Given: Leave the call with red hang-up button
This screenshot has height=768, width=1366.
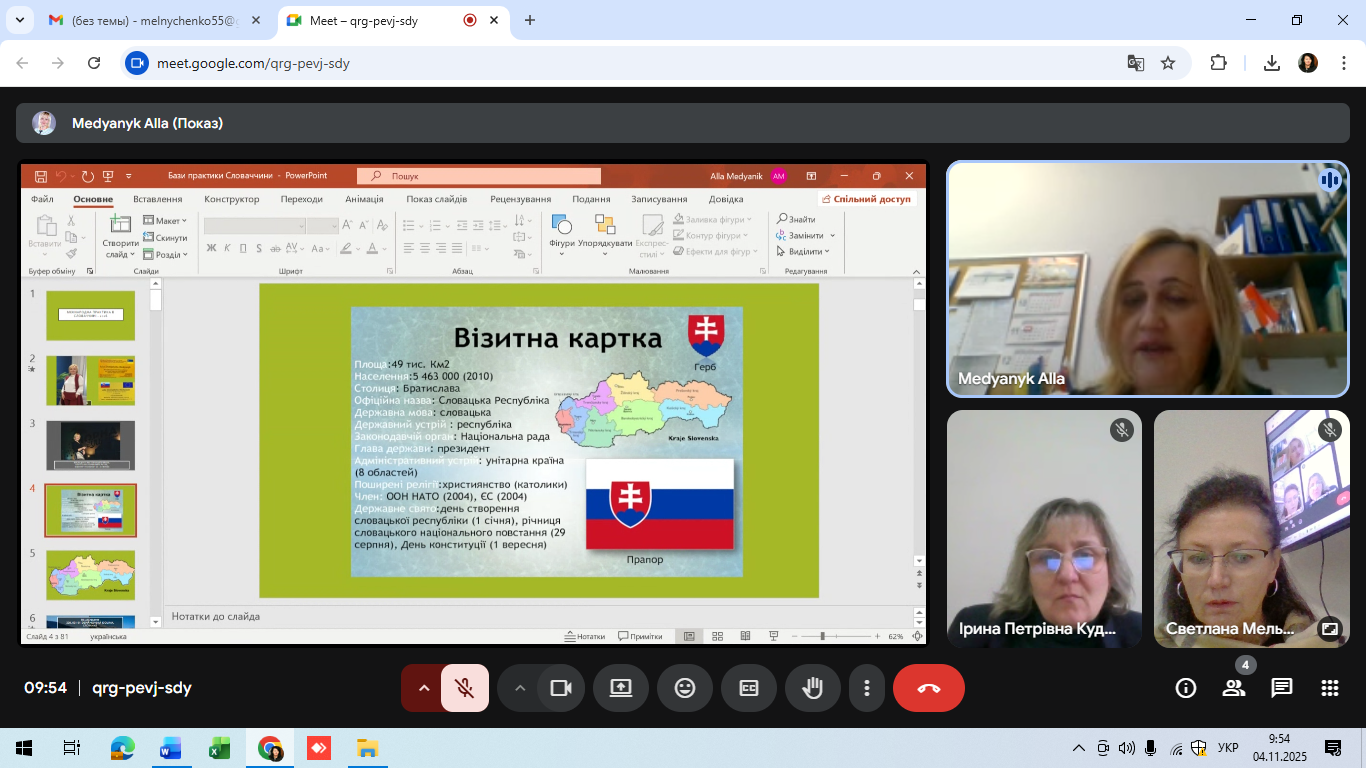Looking at the screenshot, I should click(x=928, y=688).
